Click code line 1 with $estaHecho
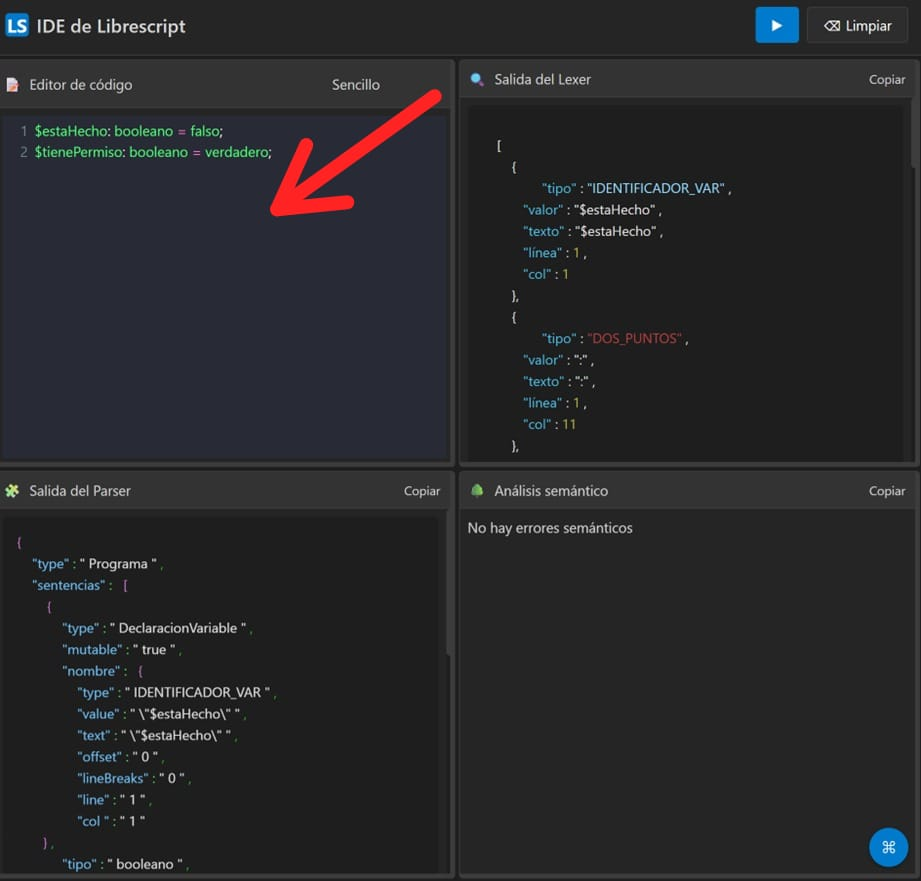921x881 pixels. tap(129, 131)
